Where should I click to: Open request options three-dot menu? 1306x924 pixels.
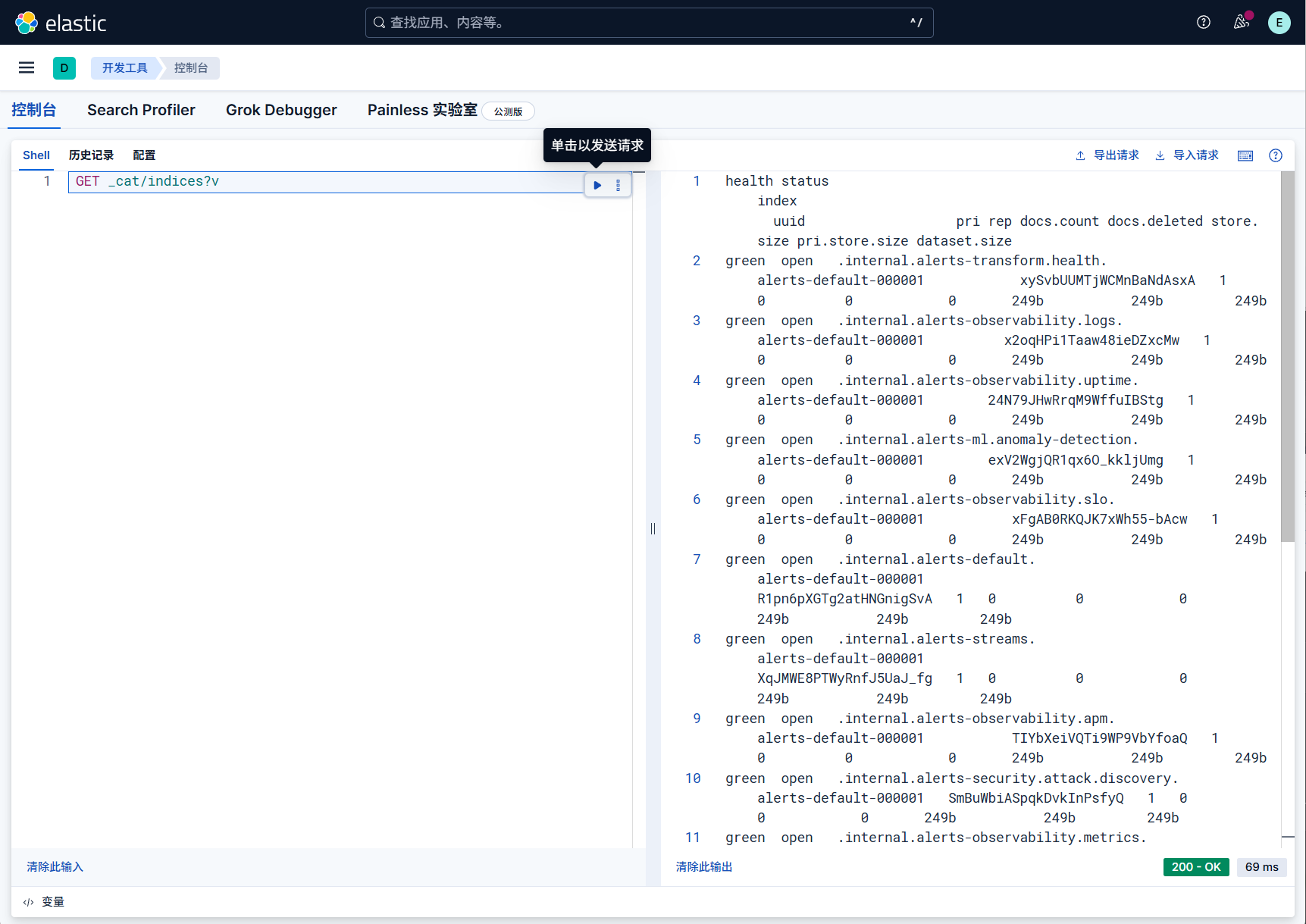[619, 185]
